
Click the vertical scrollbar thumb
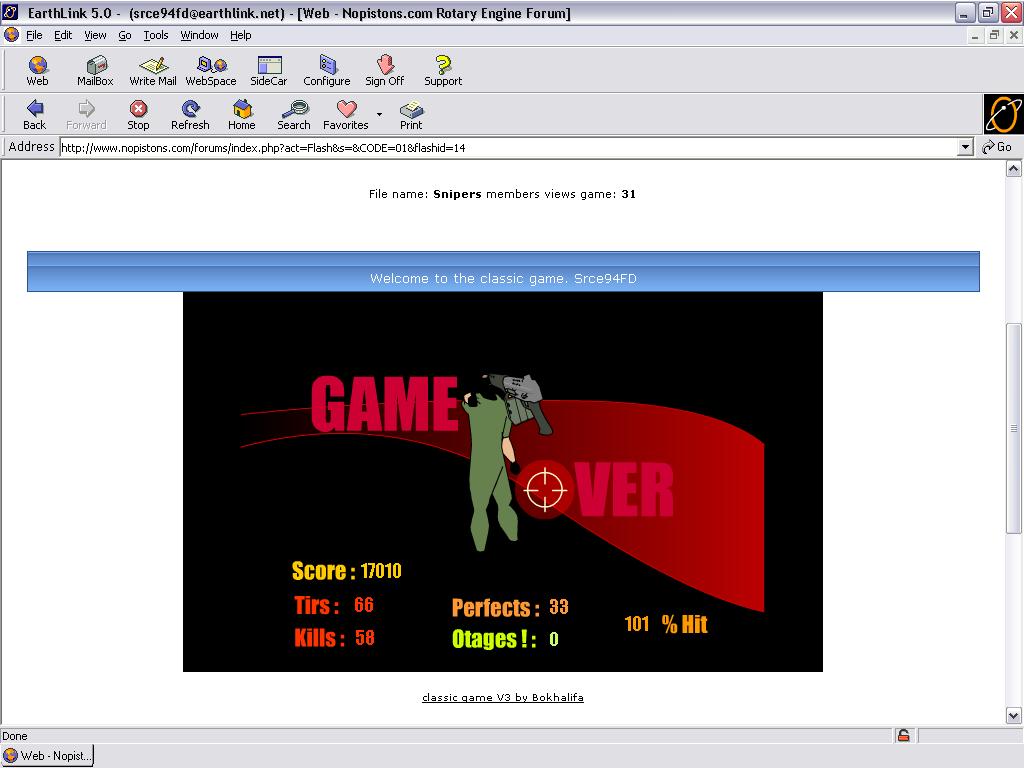click(x=1013, y=428)
